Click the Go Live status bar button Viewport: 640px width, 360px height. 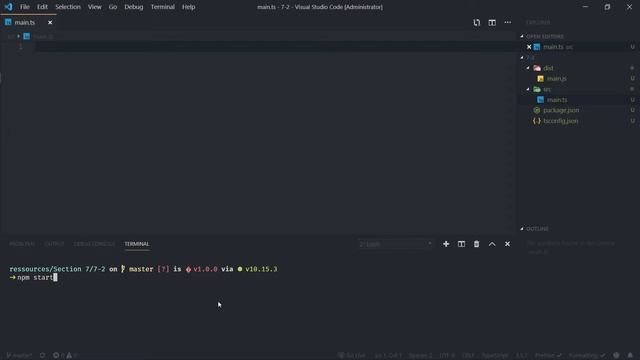pyautogui.click(x=352, y=356)
